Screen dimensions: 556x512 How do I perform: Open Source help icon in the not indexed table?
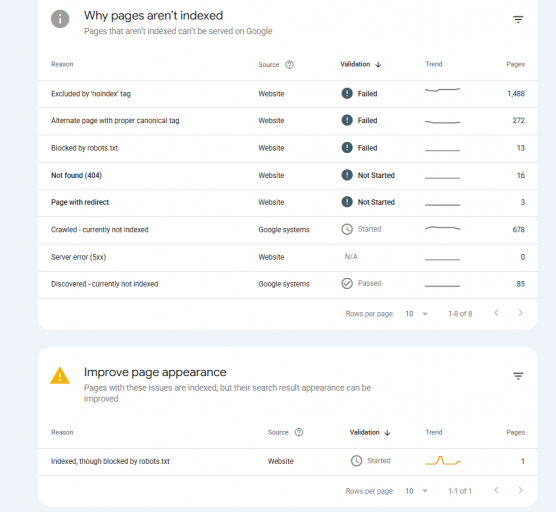(x=289, y=65)
